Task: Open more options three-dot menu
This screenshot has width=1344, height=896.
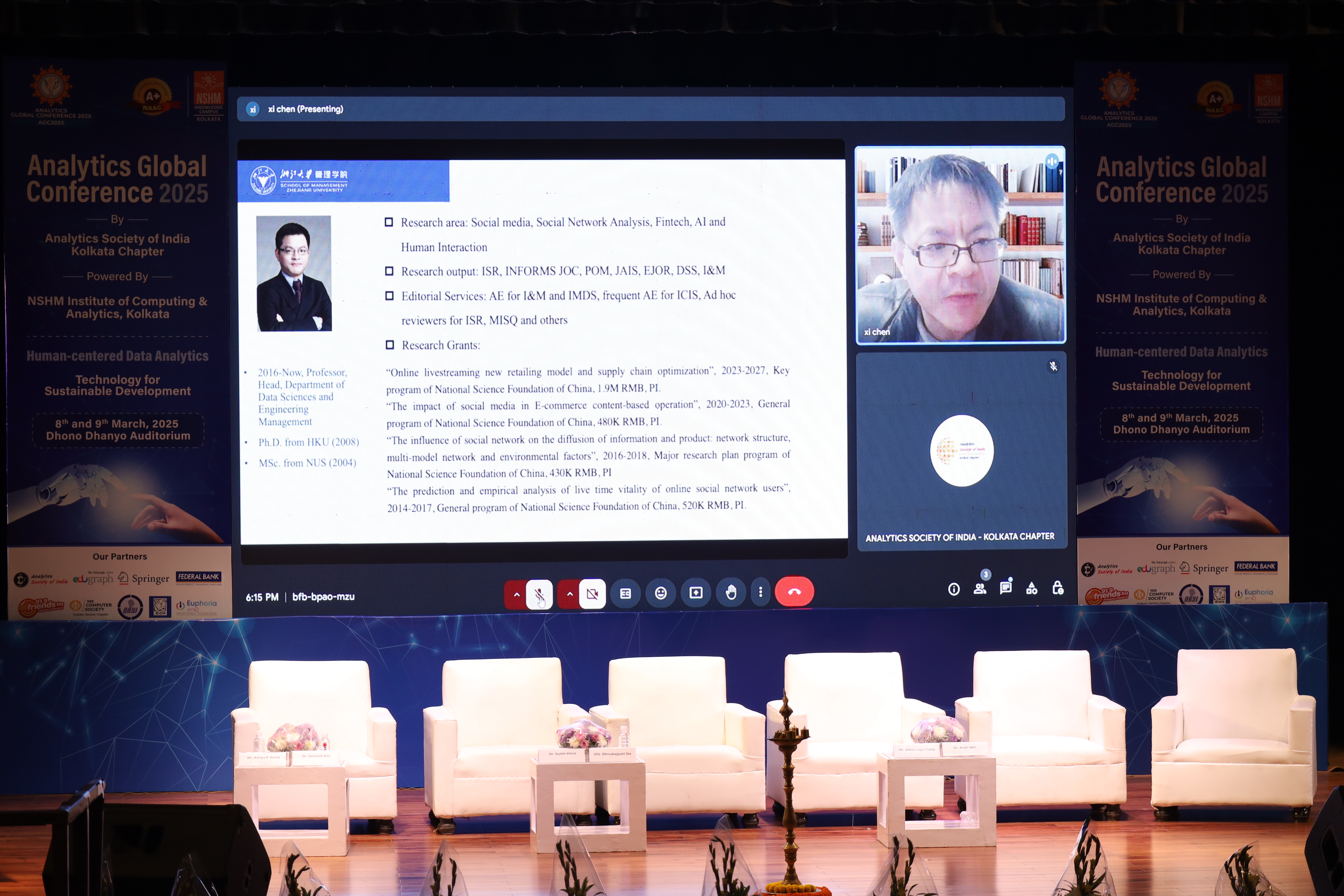Action: [x=760, y=592]
